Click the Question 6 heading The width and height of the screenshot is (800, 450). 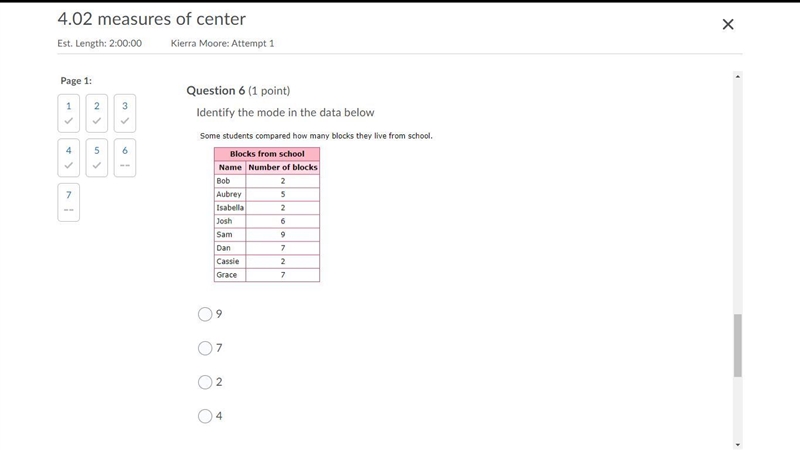pos(238,91)
